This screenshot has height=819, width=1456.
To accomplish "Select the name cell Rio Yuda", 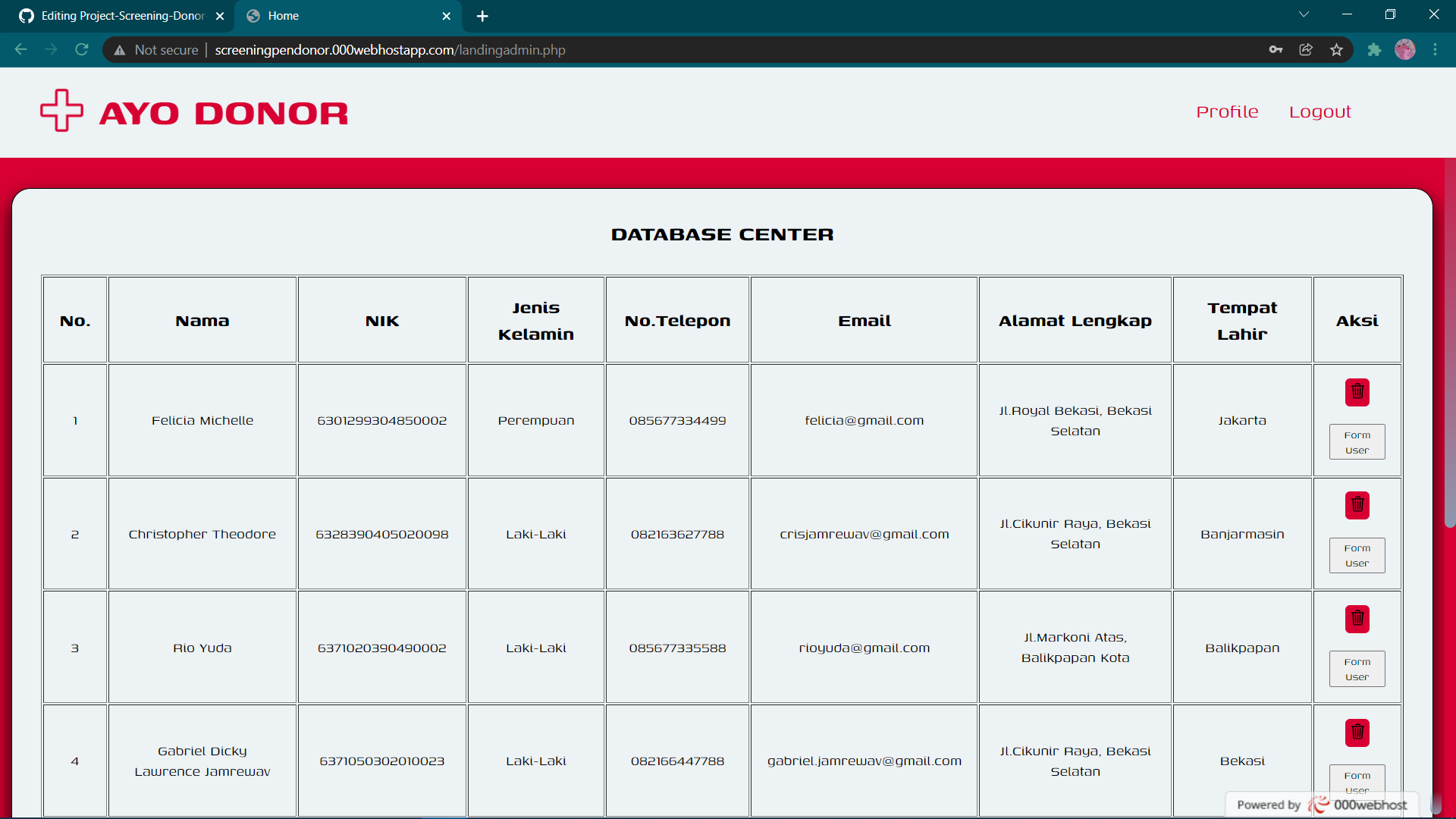I will pyautogui.click(x=202, y=648).
